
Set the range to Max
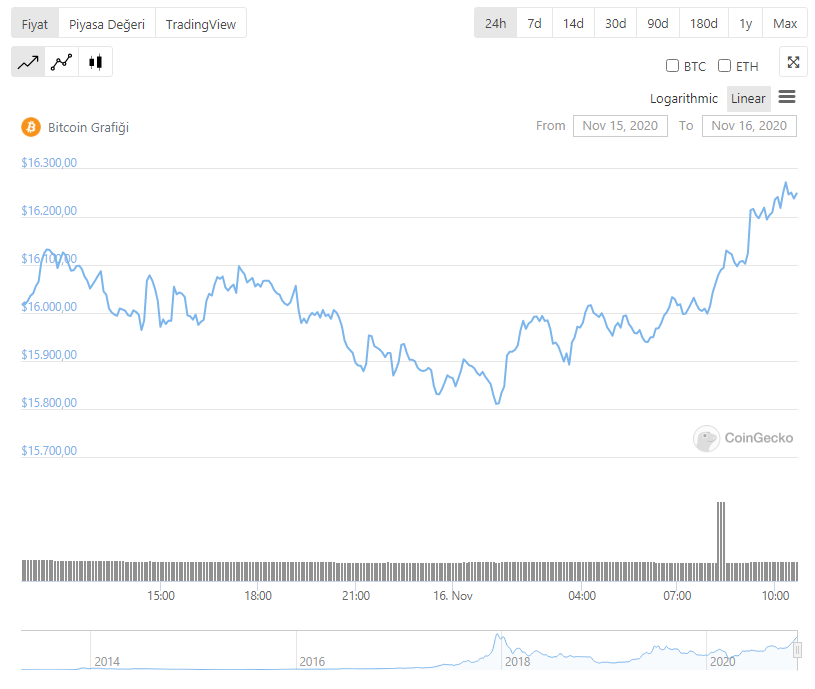click(x=785, y=23)
